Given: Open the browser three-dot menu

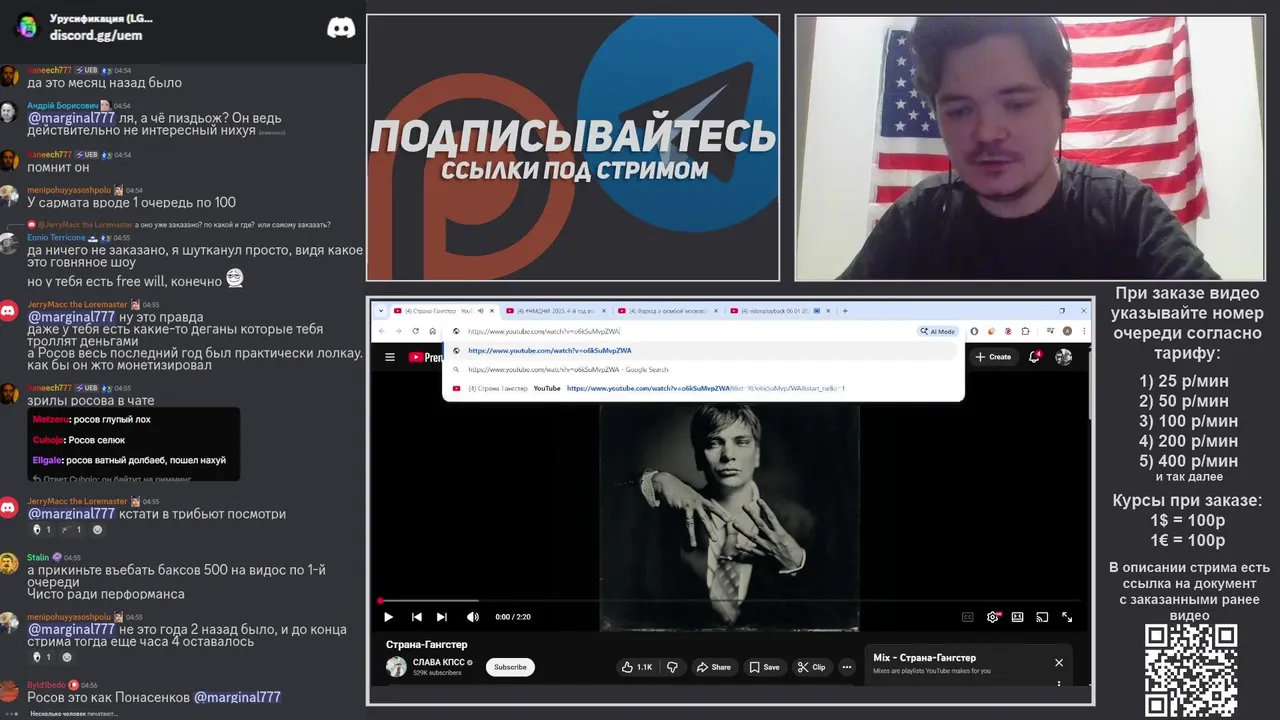Looking at the screenshot, I should coord(1082,331).
